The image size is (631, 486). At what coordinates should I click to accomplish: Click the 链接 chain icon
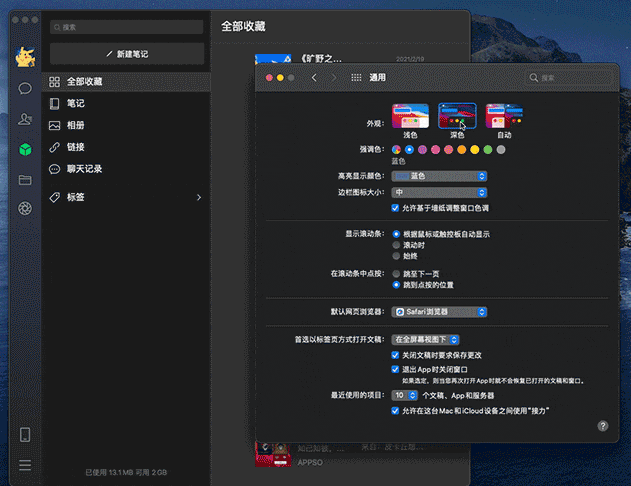(x=54, y=147)
